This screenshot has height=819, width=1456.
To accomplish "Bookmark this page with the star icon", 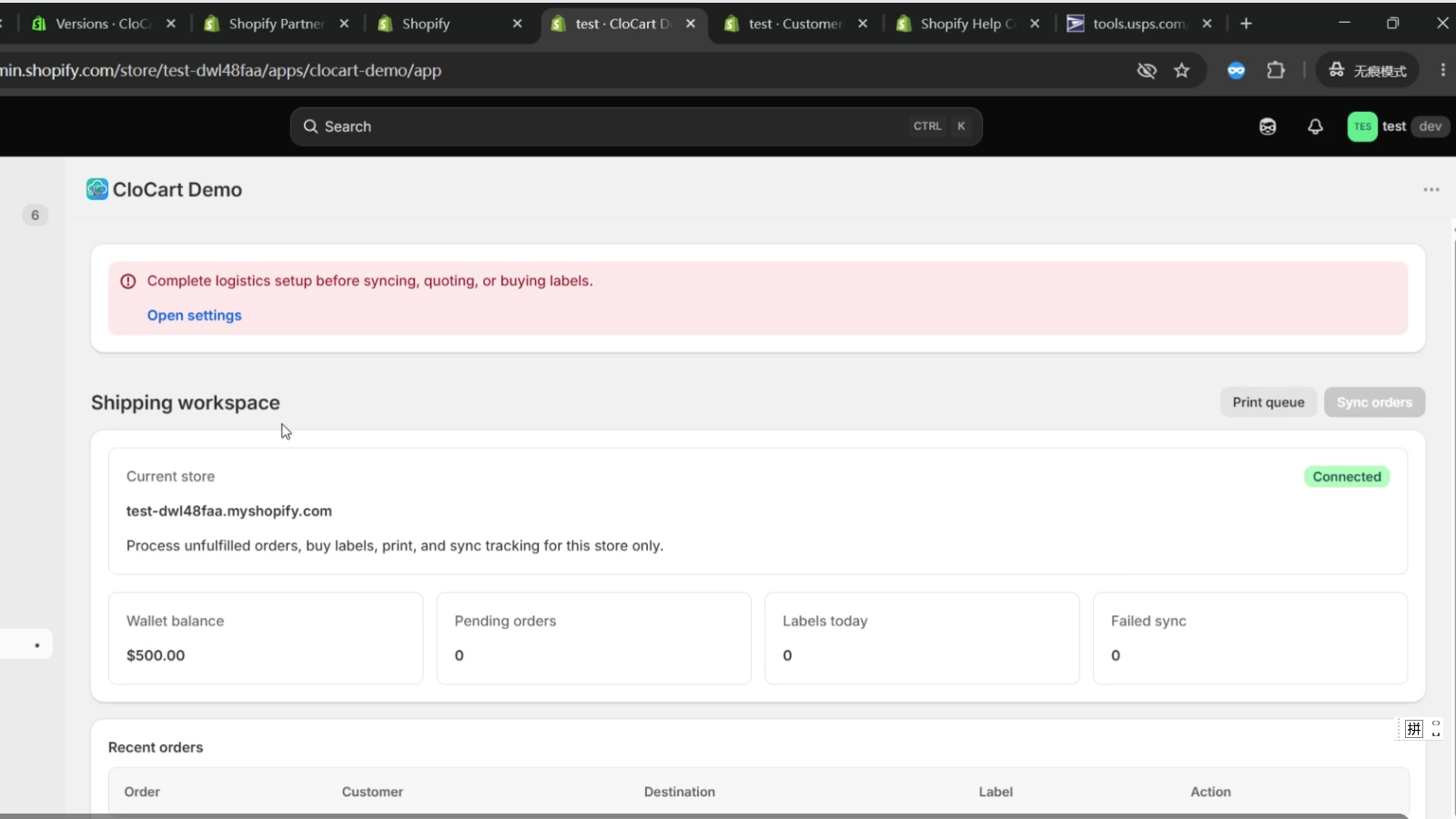I will click(1181, 70).
